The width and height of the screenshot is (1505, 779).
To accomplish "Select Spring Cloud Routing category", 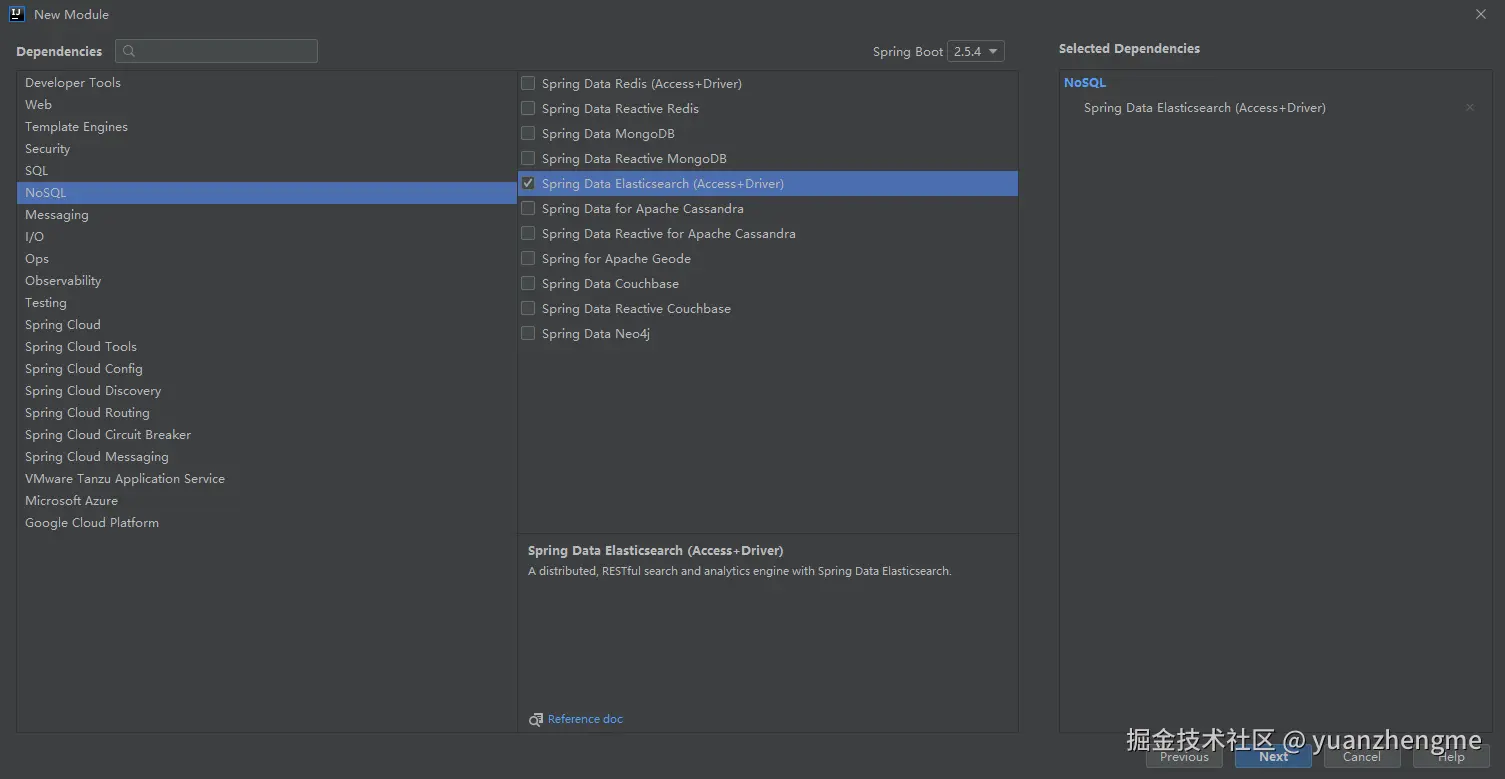I will [x=266, y=413].
